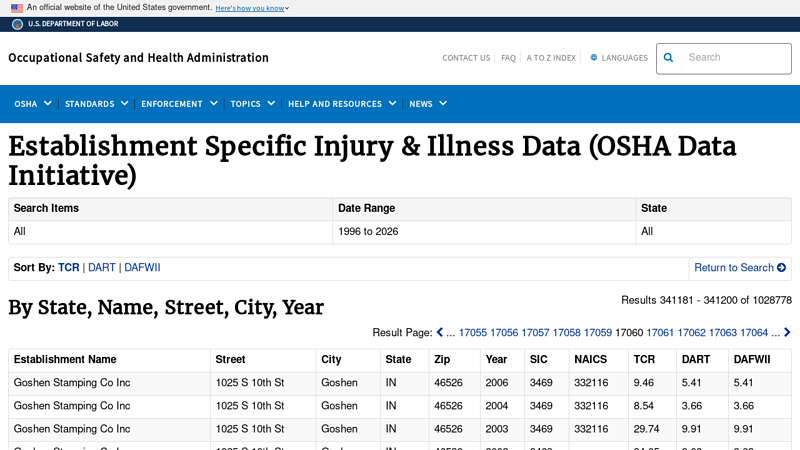Click current page number 17060
Screen dimensions: 800x450
[x=629, y=333]
